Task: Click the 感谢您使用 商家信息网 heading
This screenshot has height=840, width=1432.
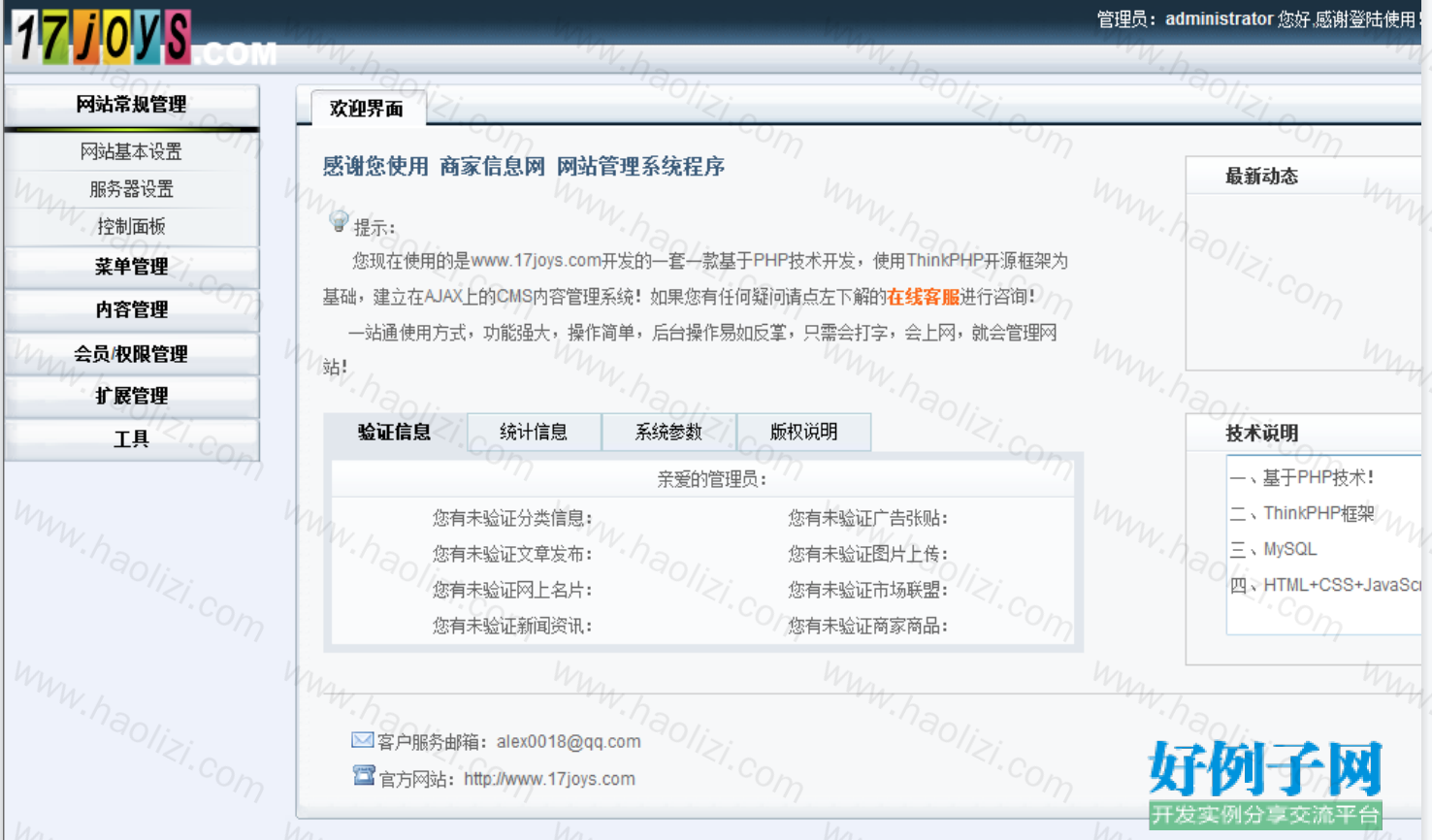Action: [524, 167]
